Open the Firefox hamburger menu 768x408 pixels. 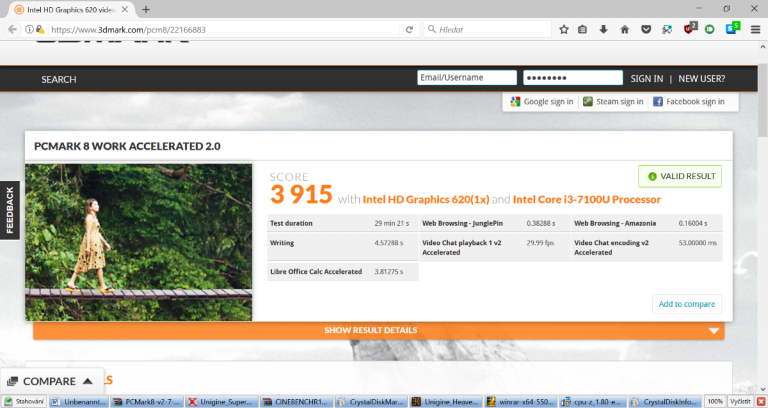(756, 30)
